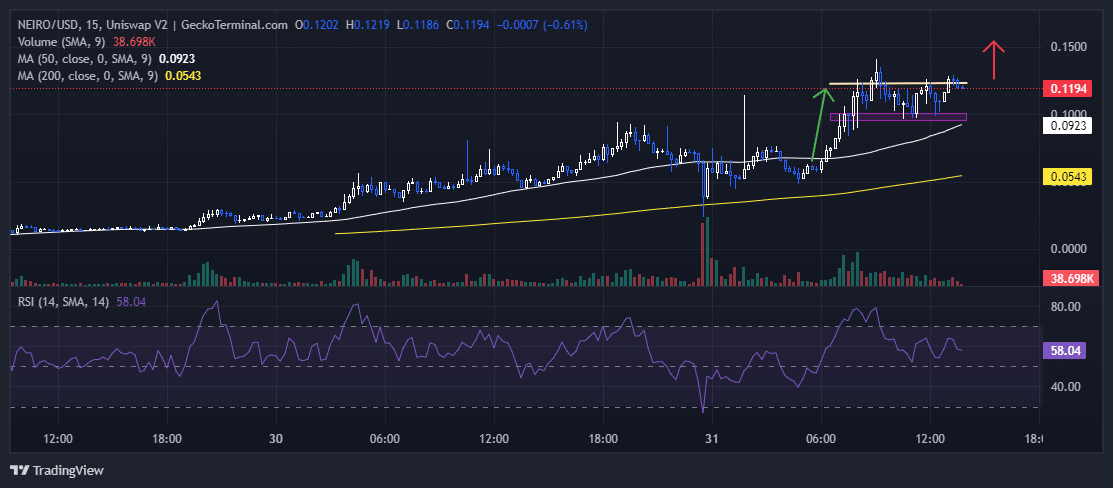The height and width of the screenshot is (488, 1113).
Task: Click the 31 date label on the time axis
Action: (x=712, y=439)
